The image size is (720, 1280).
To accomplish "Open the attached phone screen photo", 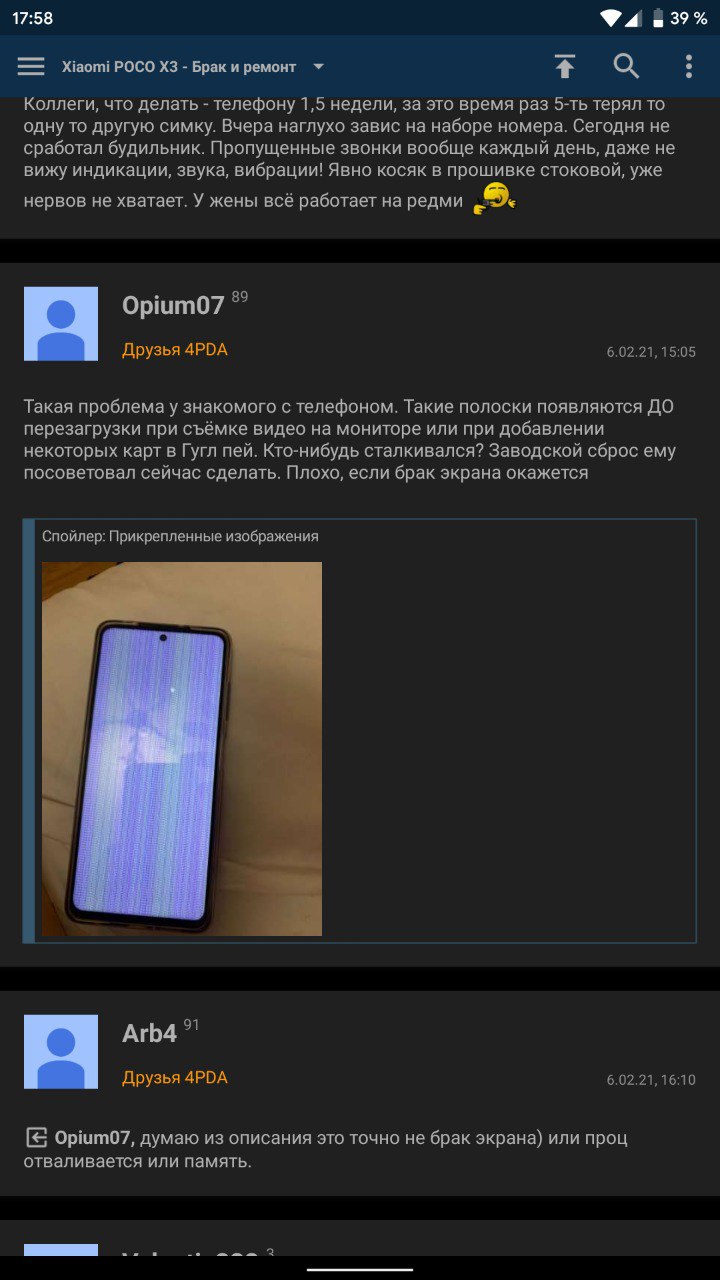I will pyautogui.click(x=182, y=749).
